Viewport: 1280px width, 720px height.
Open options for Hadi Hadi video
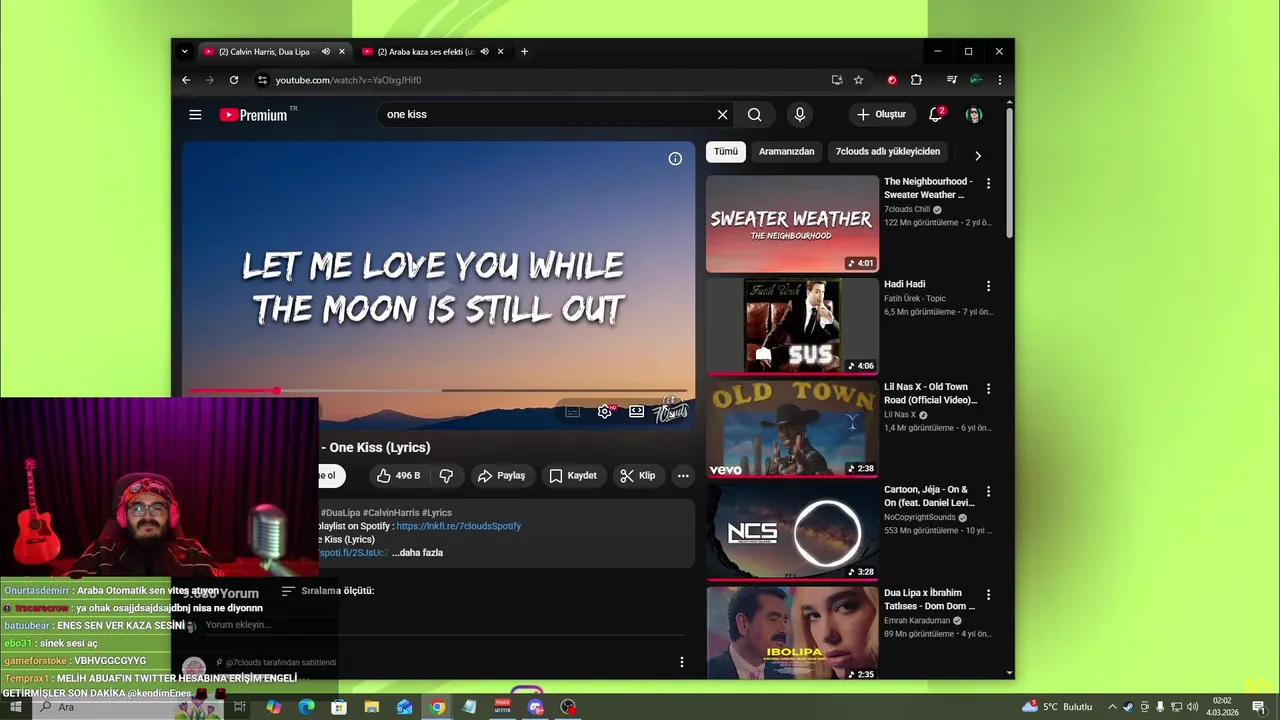click(988, 286)
